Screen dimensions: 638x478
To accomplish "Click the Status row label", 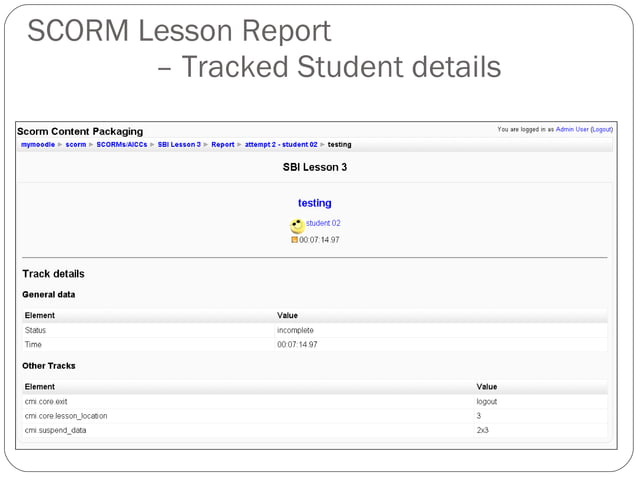I will click(35, 330).
